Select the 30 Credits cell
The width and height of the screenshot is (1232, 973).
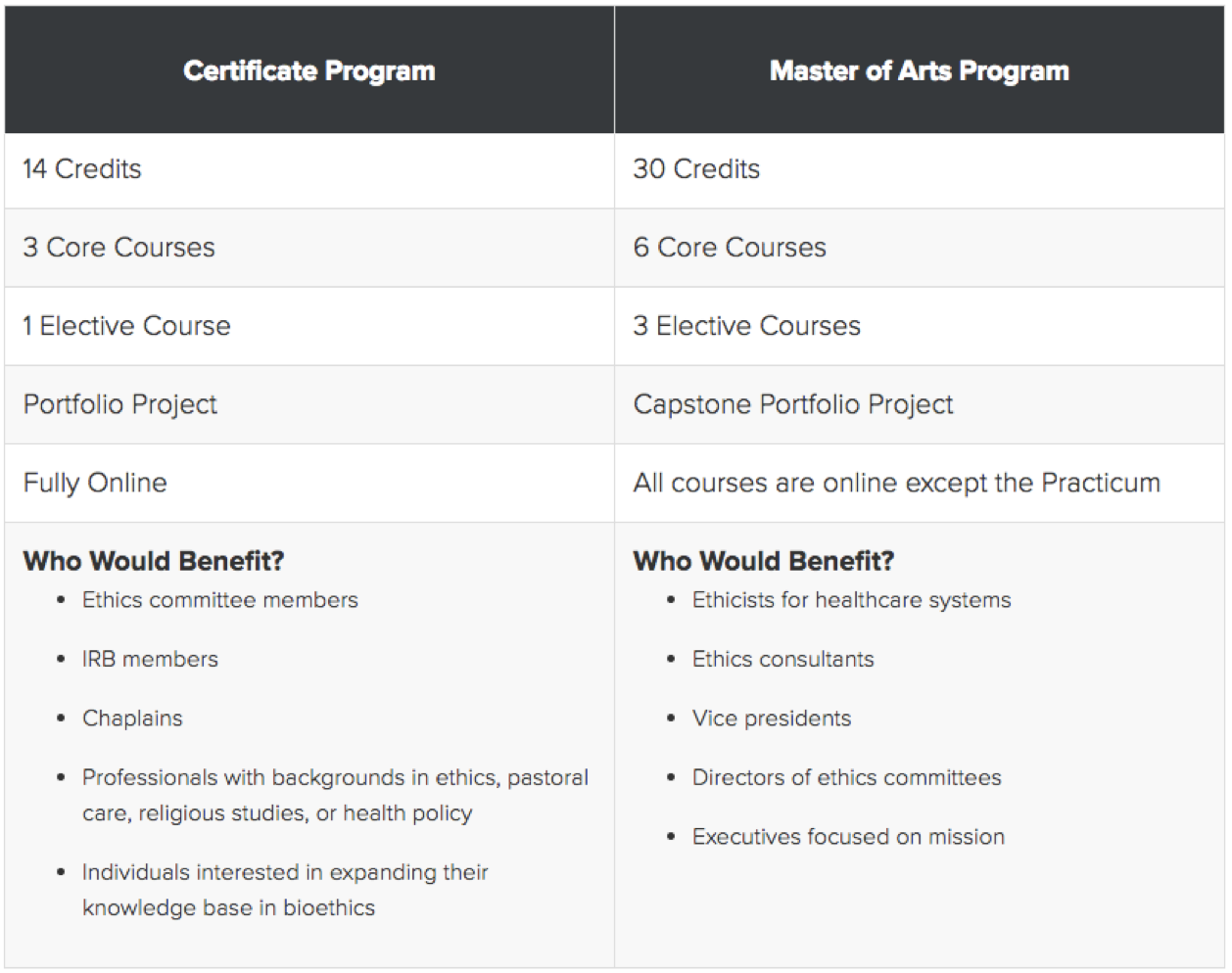tap(920, 170)
